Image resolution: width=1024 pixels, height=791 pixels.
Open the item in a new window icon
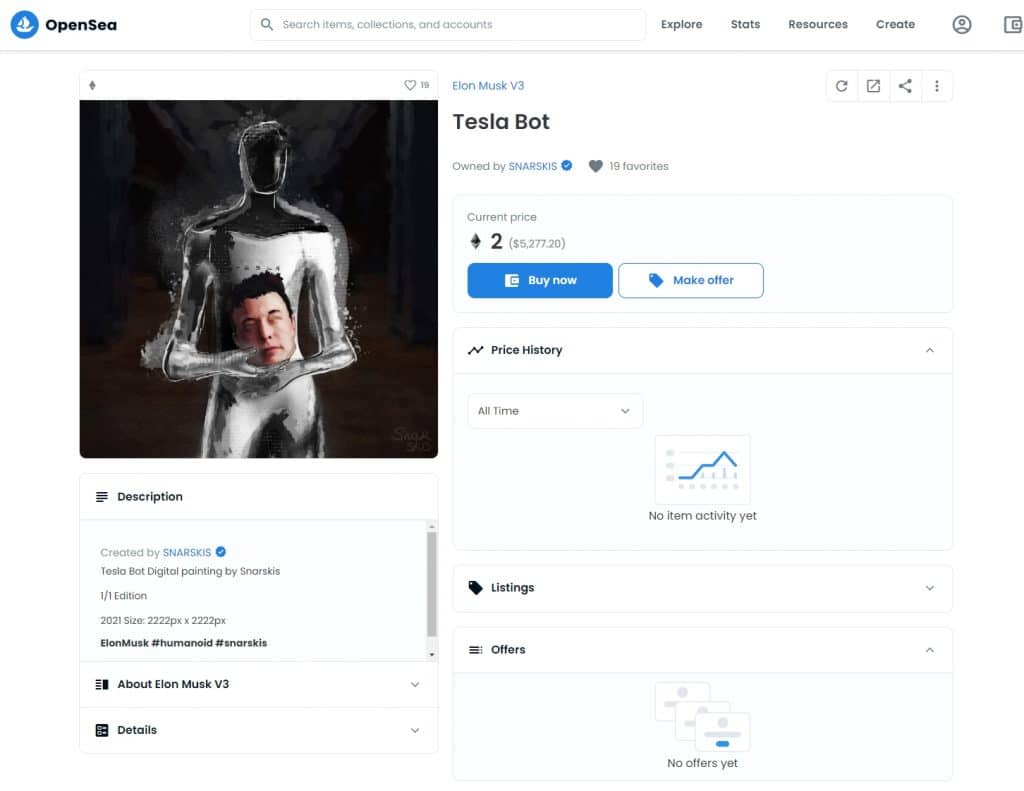coord(873,86)
